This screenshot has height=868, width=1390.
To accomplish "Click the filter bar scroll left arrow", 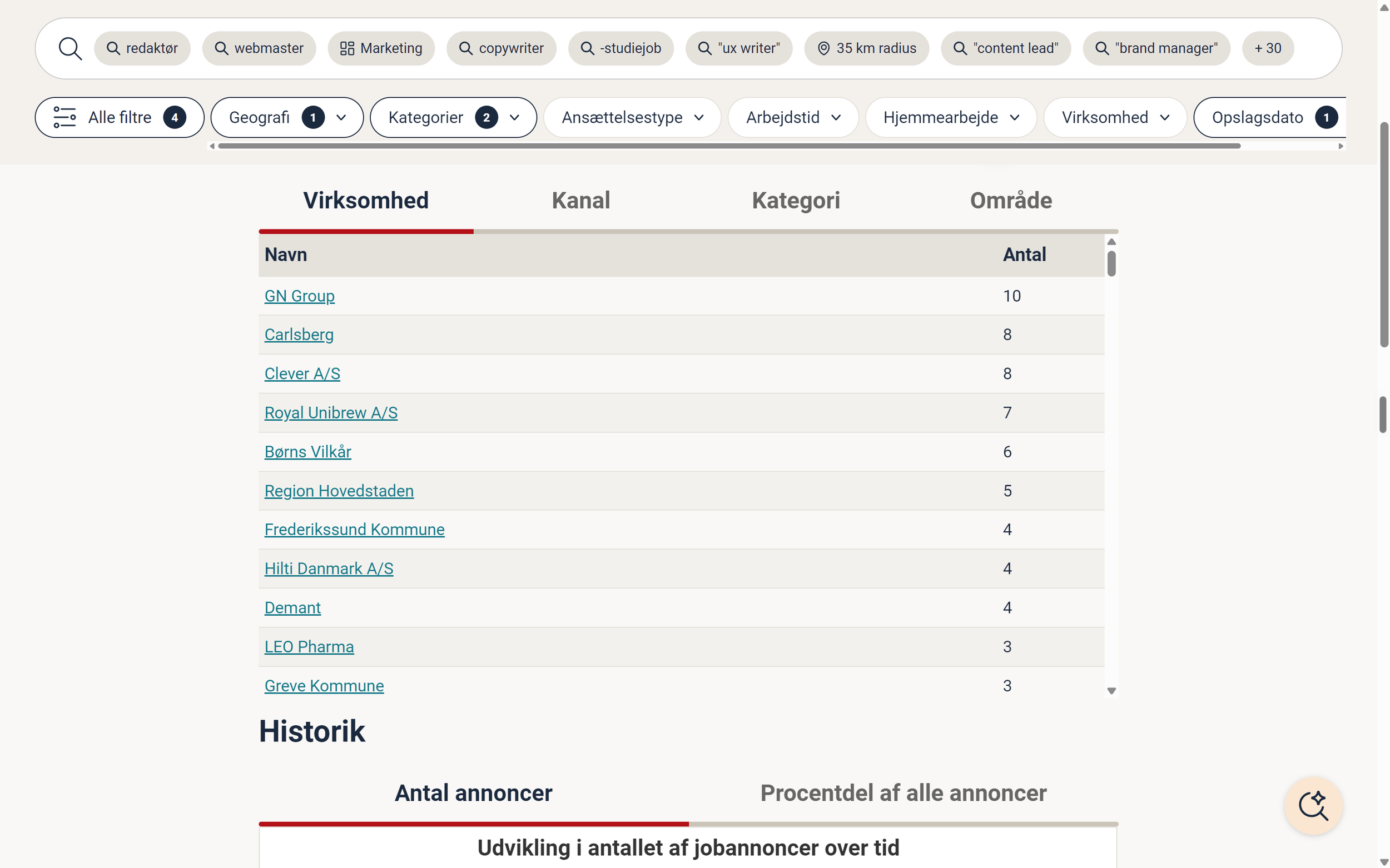I will coord(212,146).
